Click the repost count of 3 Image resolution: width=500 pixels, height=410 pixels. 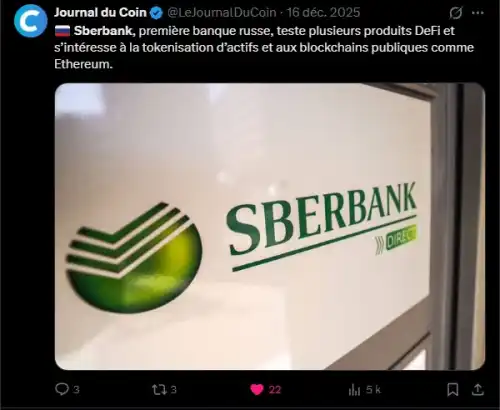pyautogui.click(x=174, y=389)
